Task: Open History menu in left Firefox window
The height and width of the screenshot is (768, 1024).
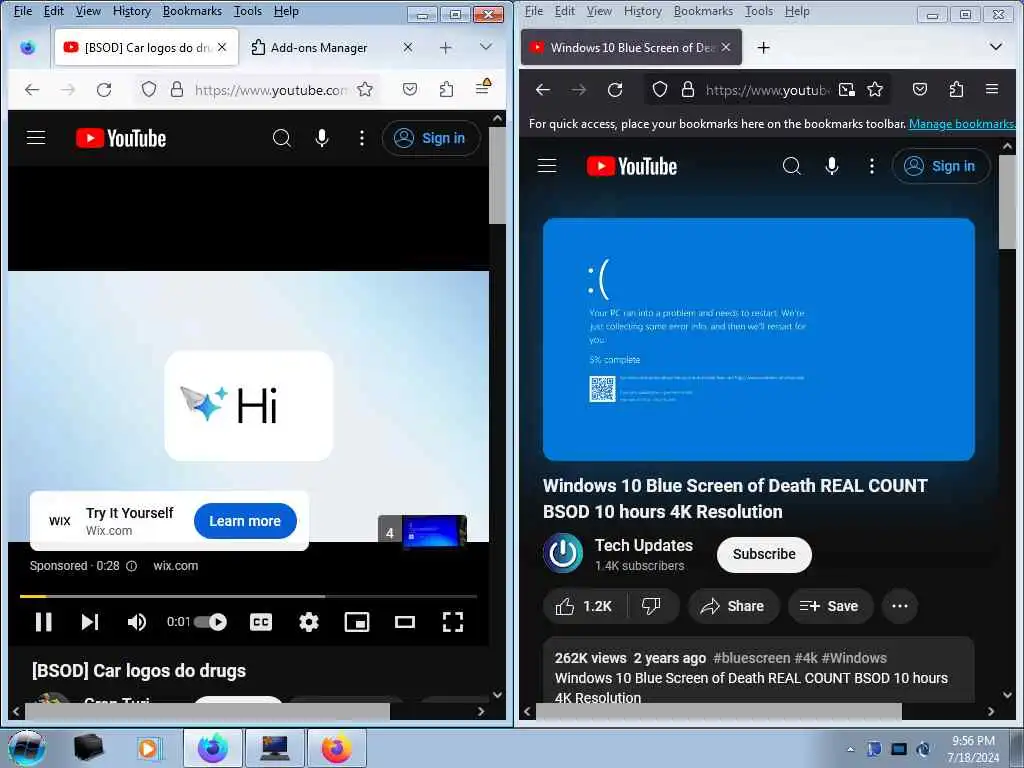Action: click(131, 11)
